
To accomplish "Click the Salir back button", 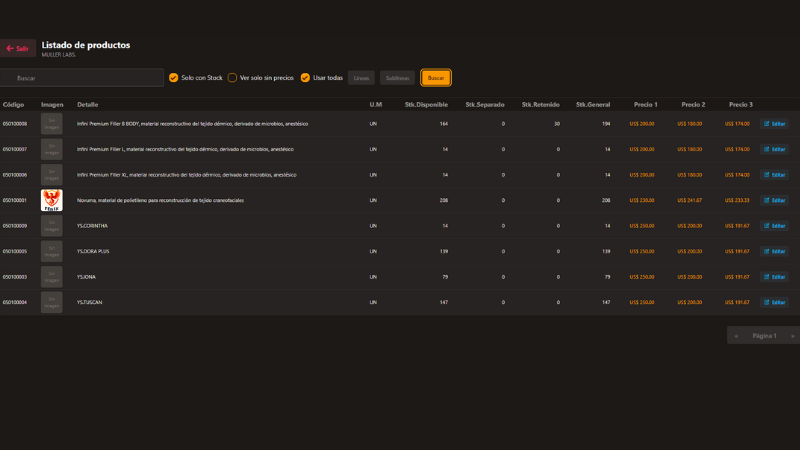I will (x=18, y=48).
